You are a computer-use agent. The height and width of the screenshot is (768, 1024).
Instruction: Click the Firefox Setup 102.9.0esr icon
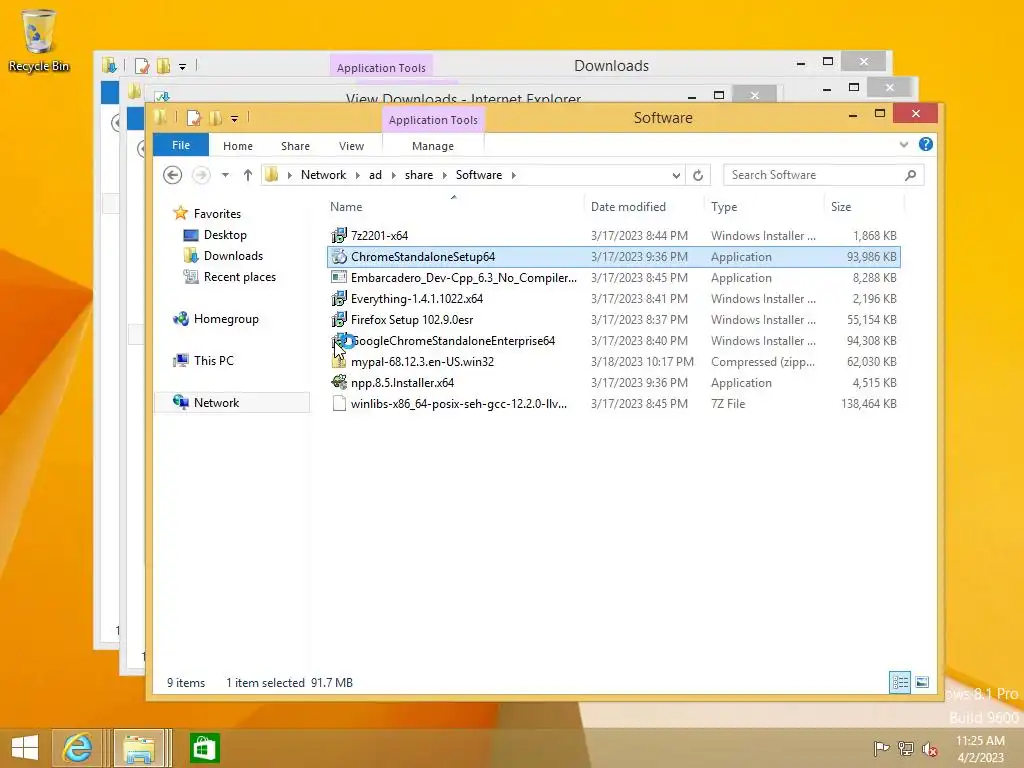click(x=339, y=319)
